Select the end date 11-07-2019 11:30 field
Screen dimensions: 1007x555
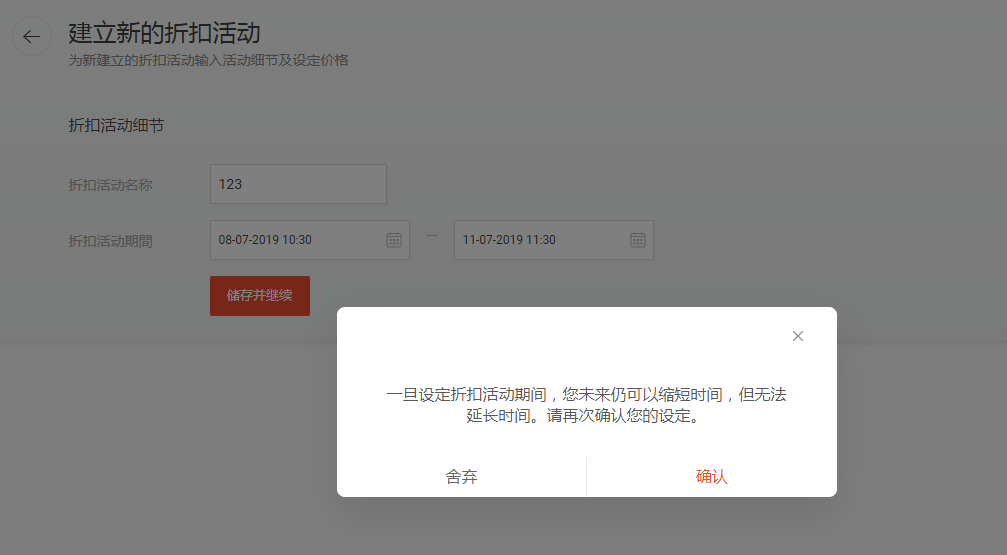540,240
